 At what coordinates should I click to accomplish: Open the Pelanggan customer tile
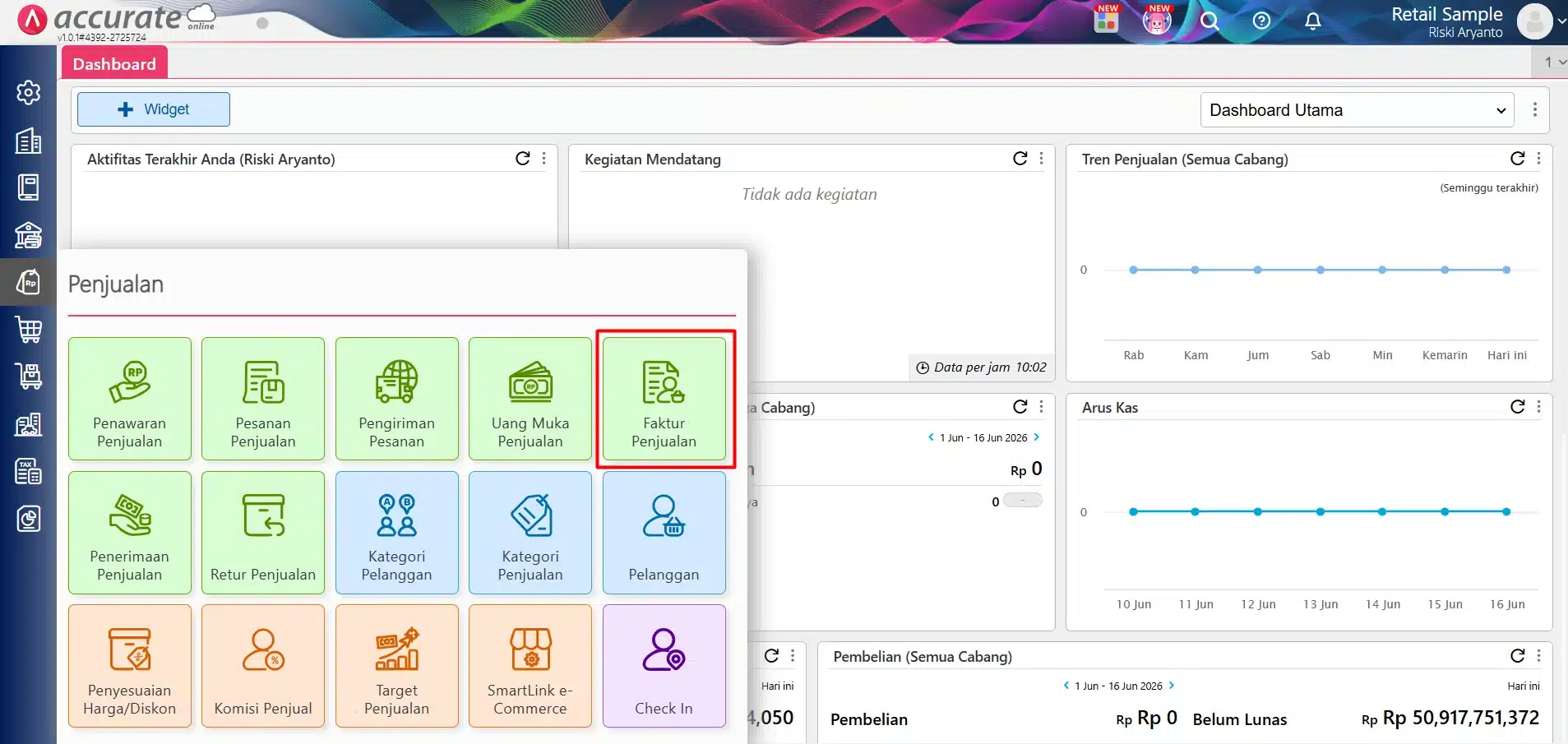pos(664,533)
